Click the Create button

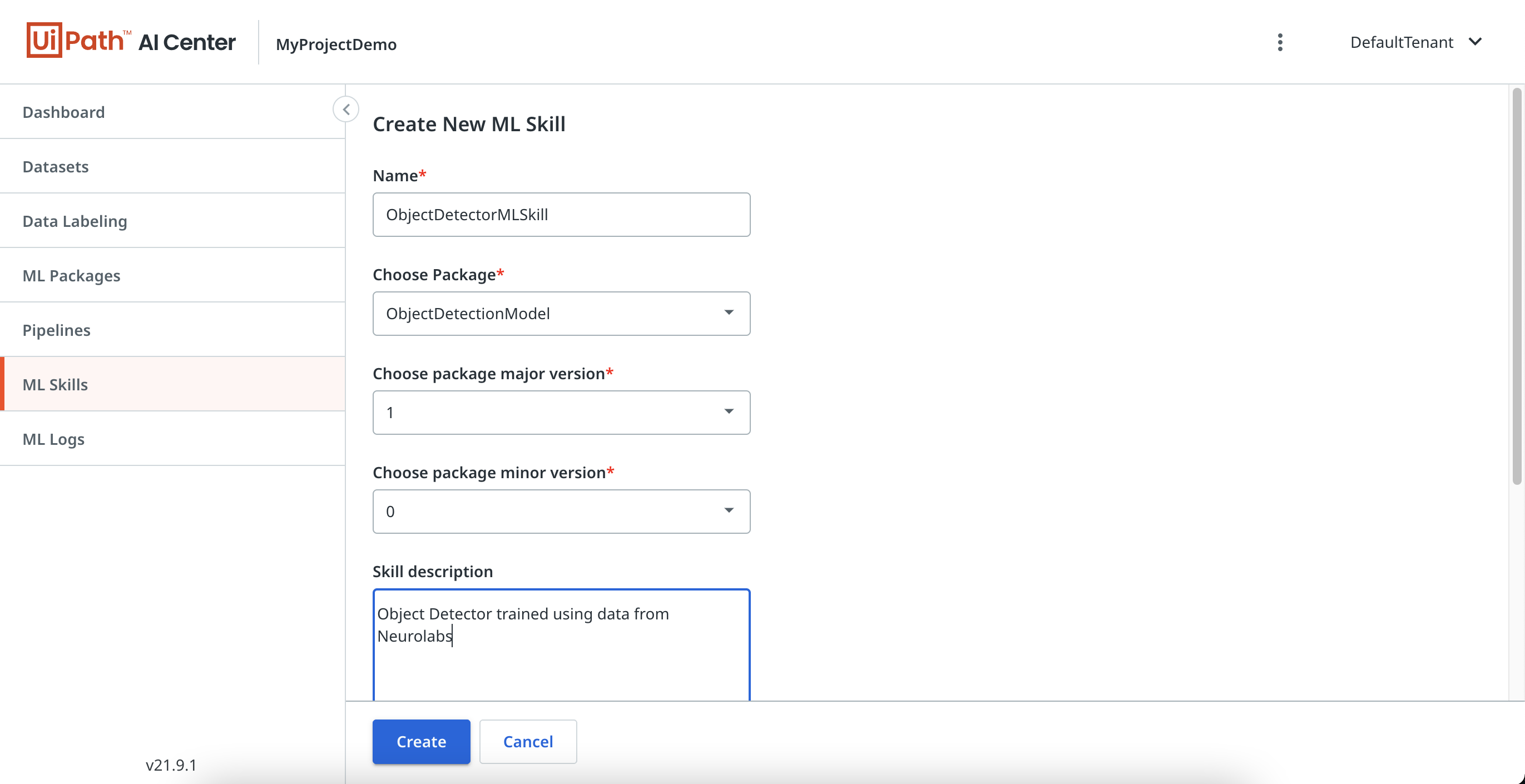421,741
